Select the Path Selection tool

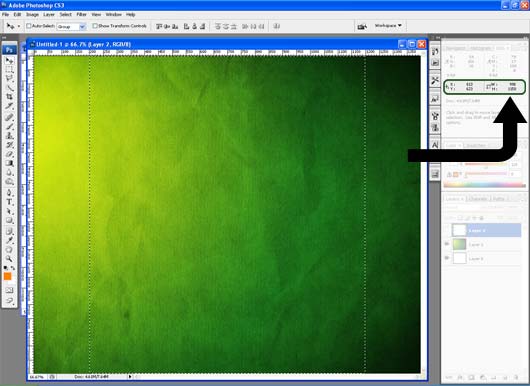9,211
